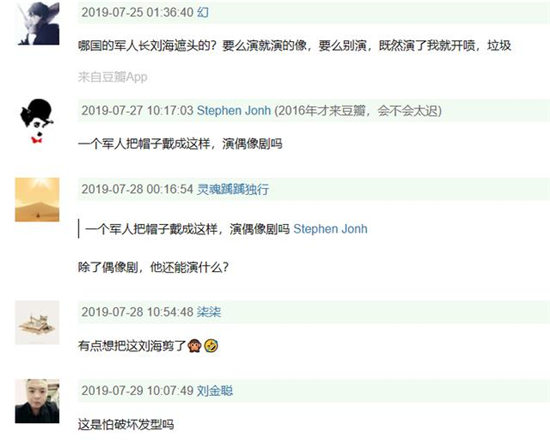Click comment text 这是怕破坏发型吗

(x=126, y=425)
